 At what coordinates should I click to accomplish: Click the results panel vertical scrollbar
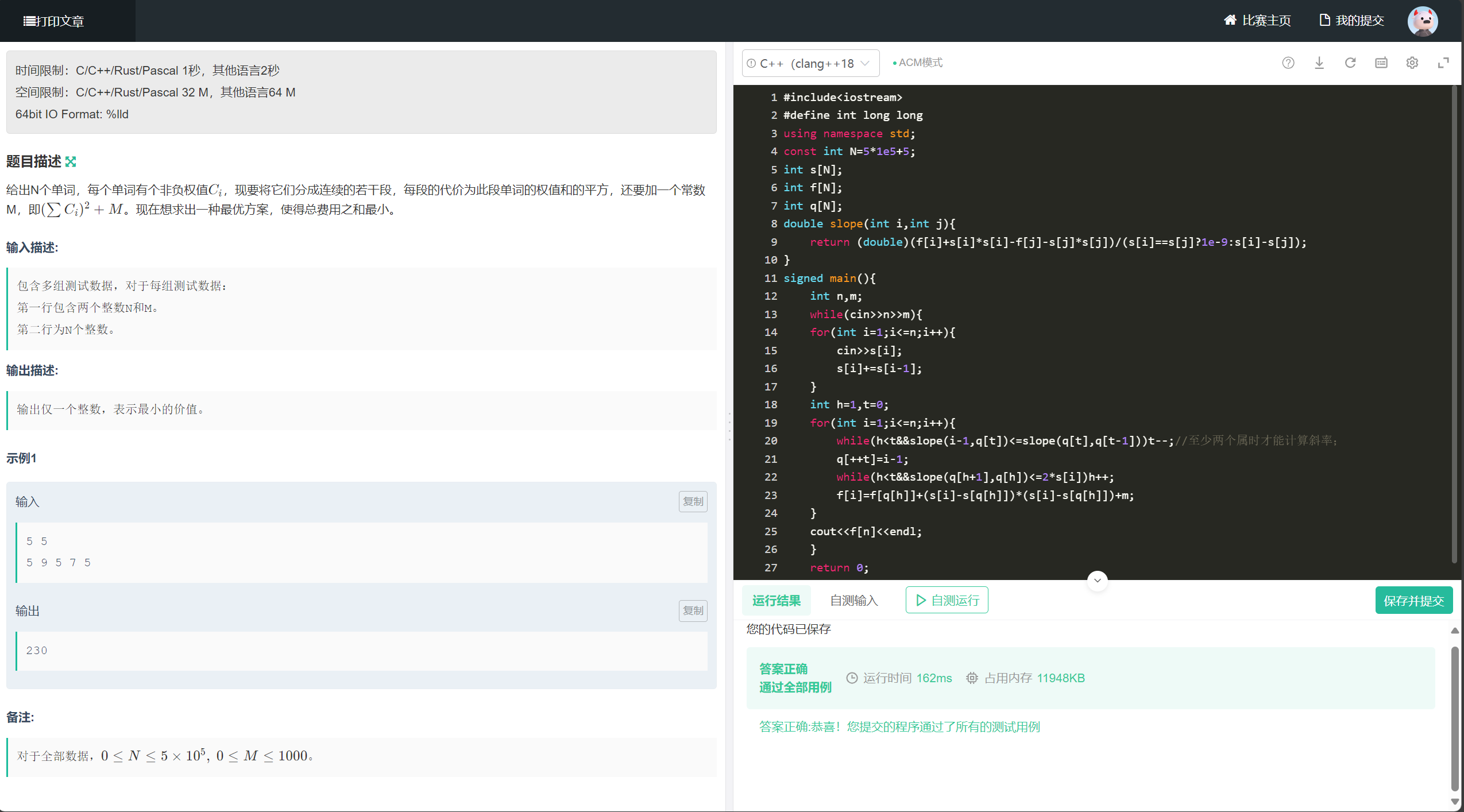[x=1454, y=718]
